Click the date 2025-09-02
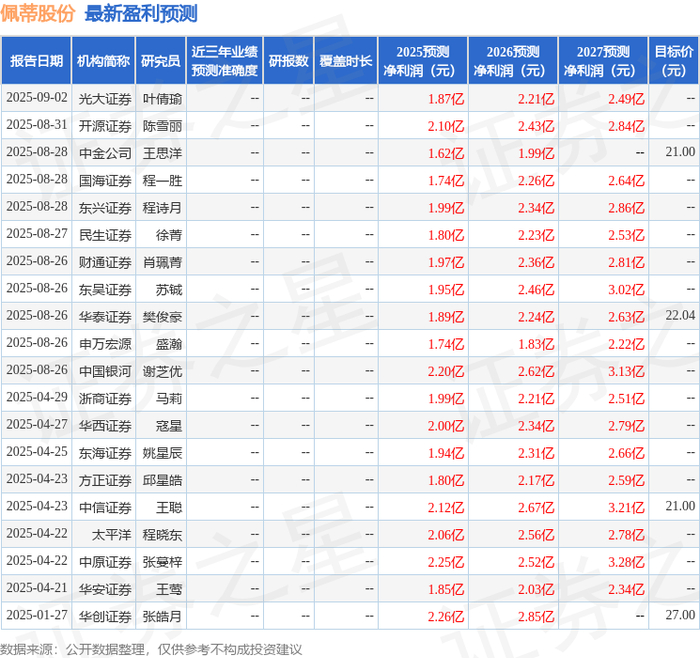 pyautogui.click(x=37, y=97)
